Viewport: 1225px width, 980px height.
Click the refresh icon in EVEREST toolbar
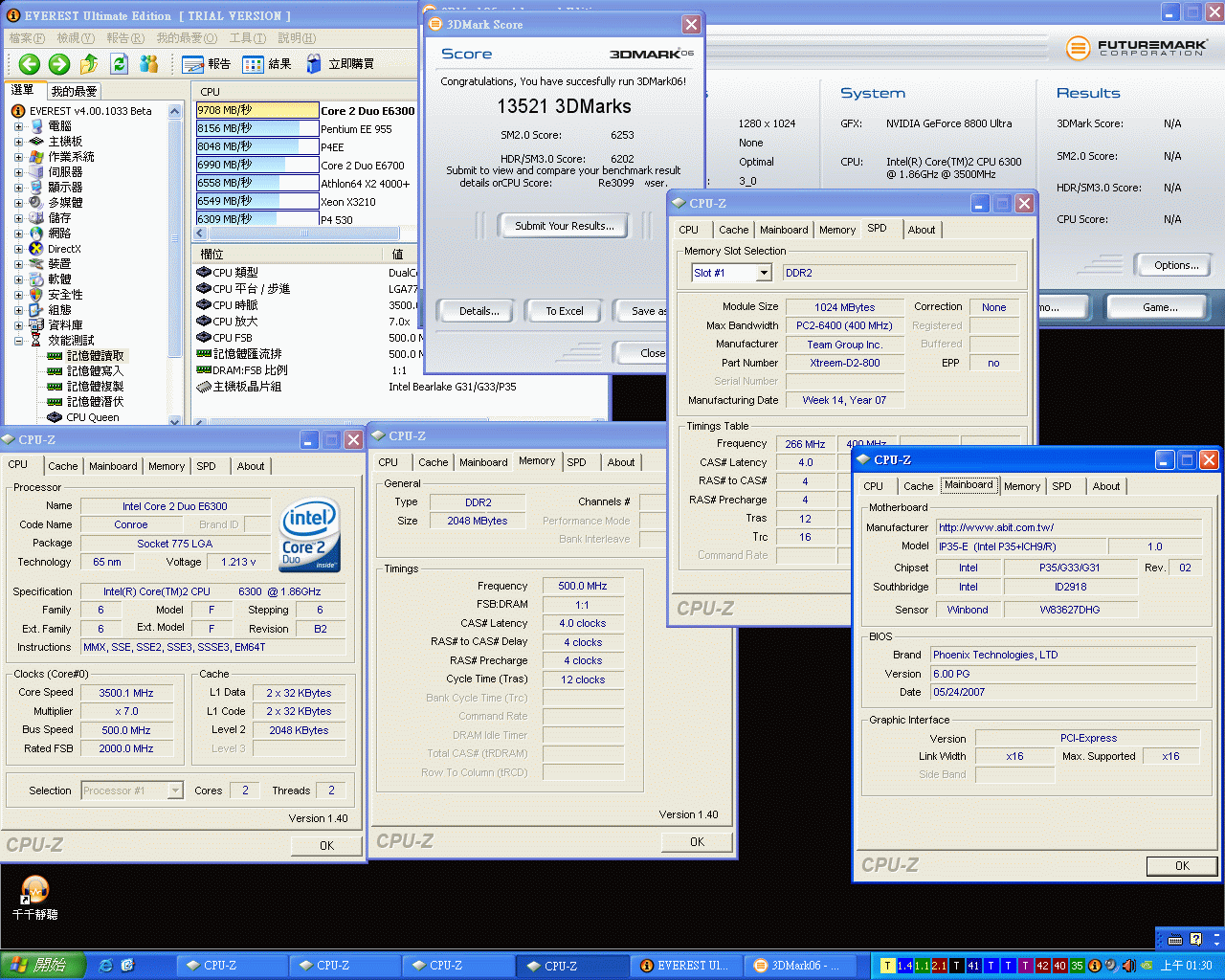point(119,64)
